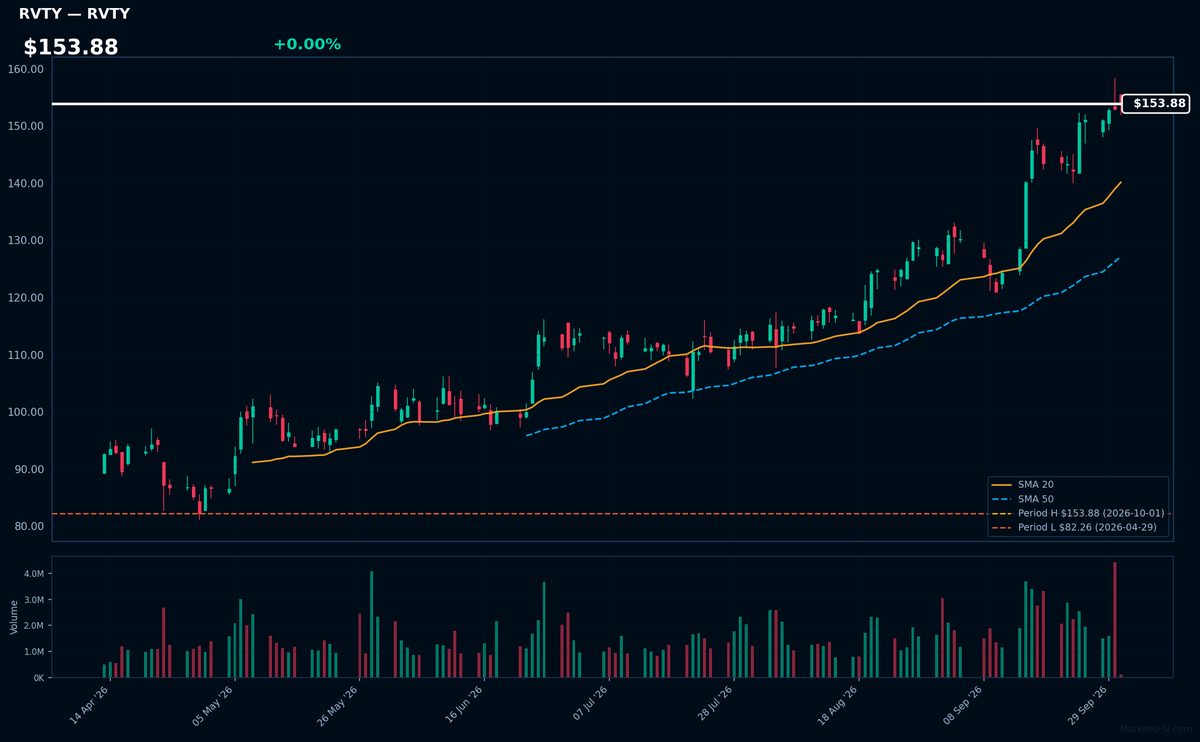Click the tall green volume bar near 26 May
Viewport: 1200px width, 742px height.
371,625
